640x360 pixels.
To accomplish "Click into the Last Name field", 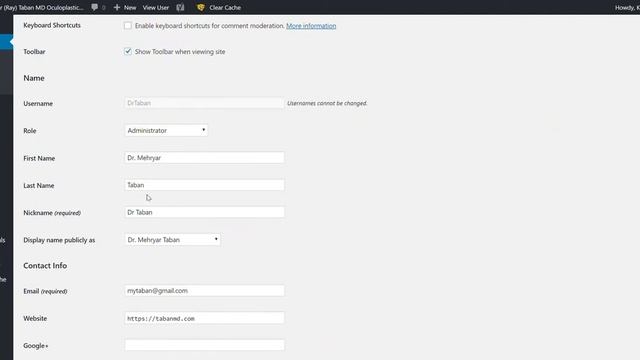I will tap(204, 185).
